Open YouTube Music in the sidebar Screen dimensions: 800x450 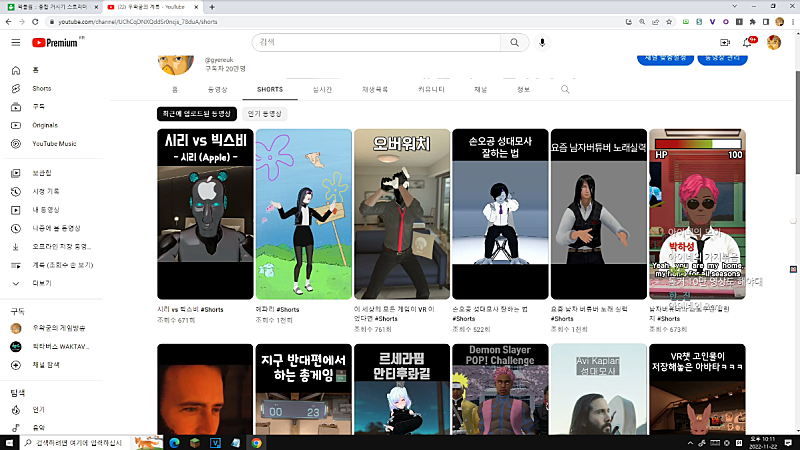coord(53,144)
